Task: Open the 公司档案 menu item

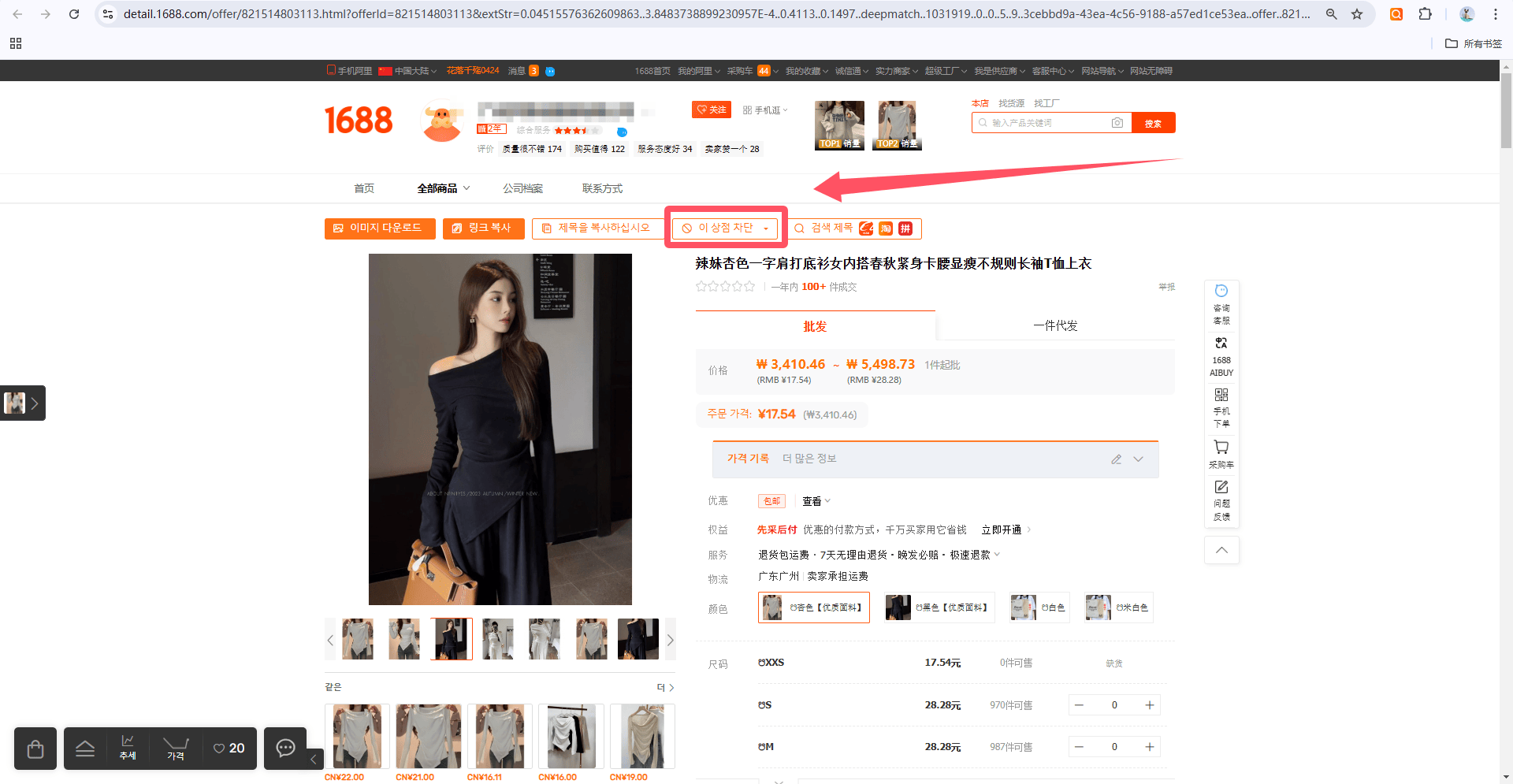Action: pos(523,188)
